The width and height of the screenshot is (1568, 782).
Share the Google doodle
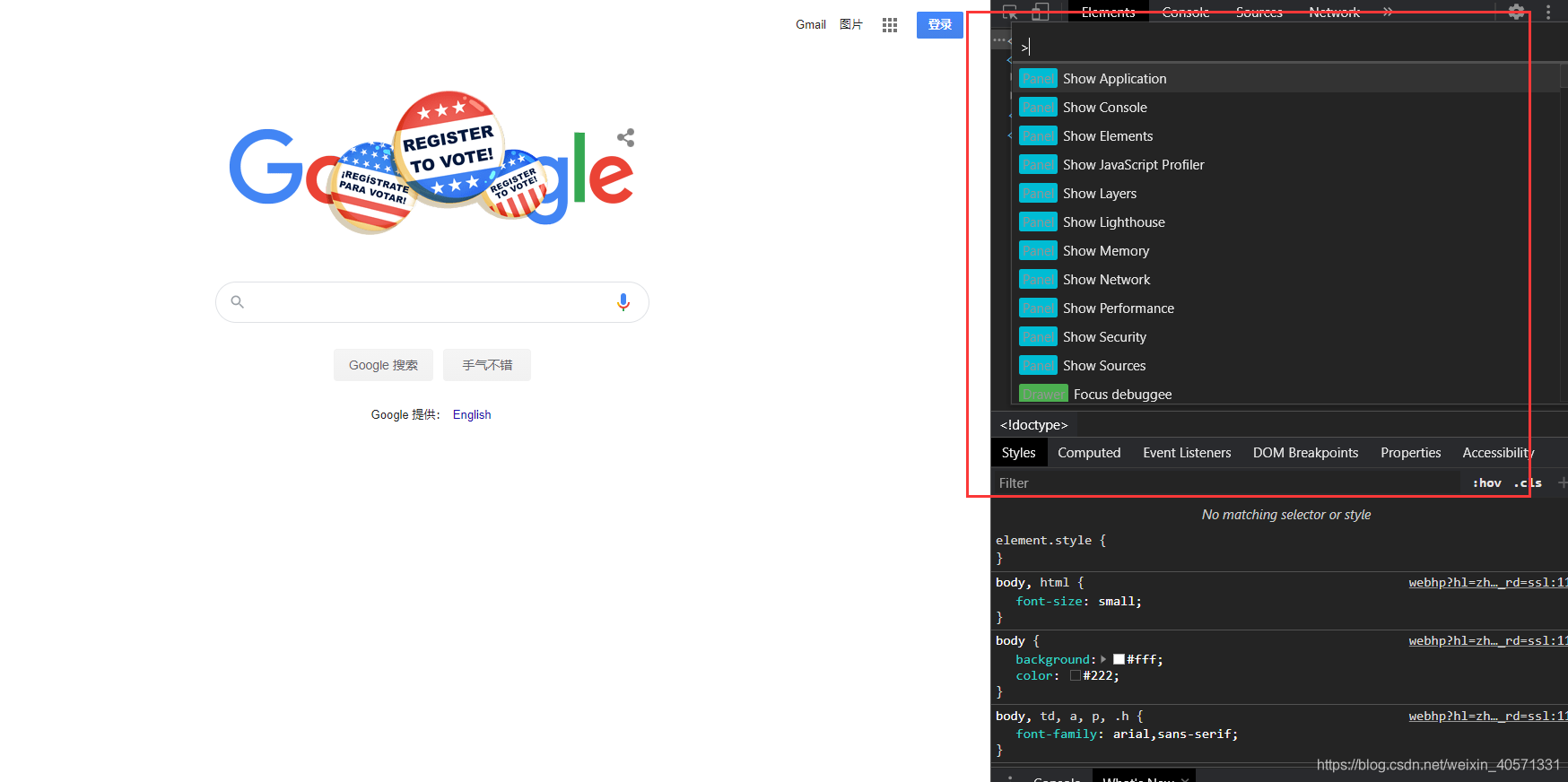pyautogui.click(x=626, y=137)
